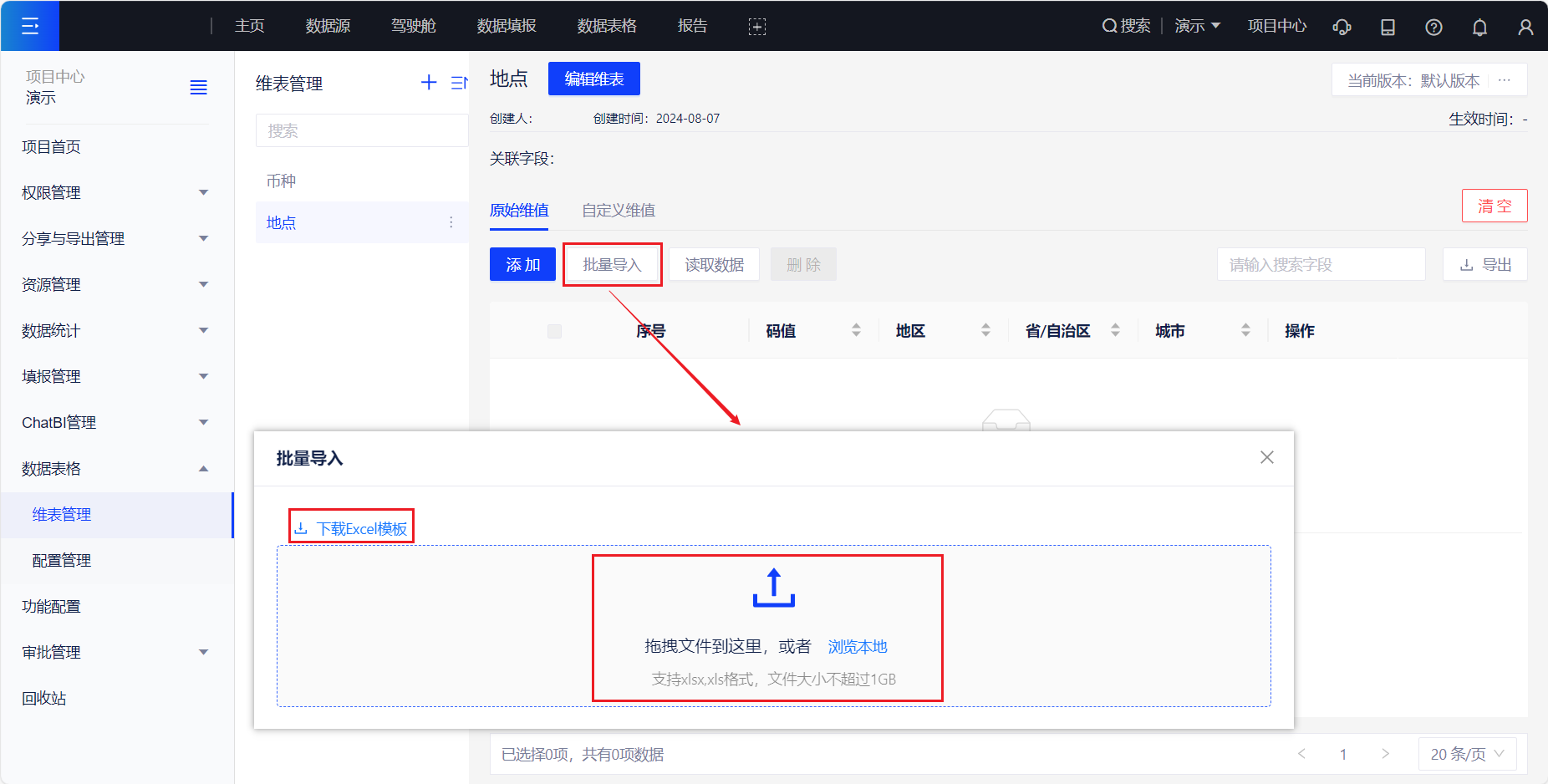Click the customer service headset icon
This screenshot has height=784, width=1548.
pos(1342,27)
